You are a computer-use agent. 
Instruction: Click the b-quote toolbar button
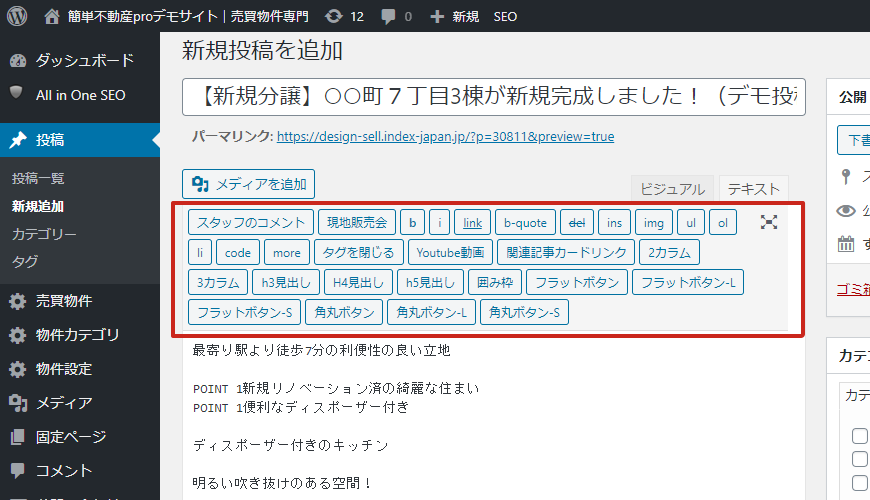[525, 223]
